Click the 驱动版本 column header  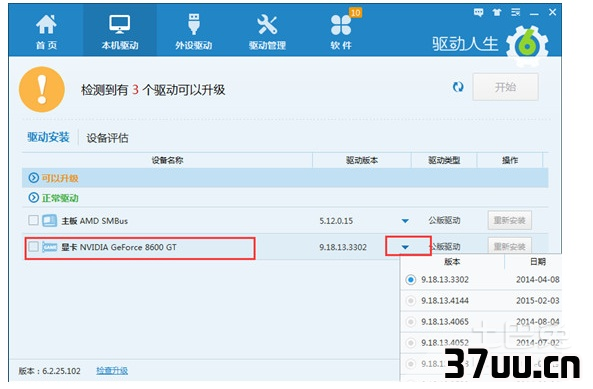(x=362, y=160)
